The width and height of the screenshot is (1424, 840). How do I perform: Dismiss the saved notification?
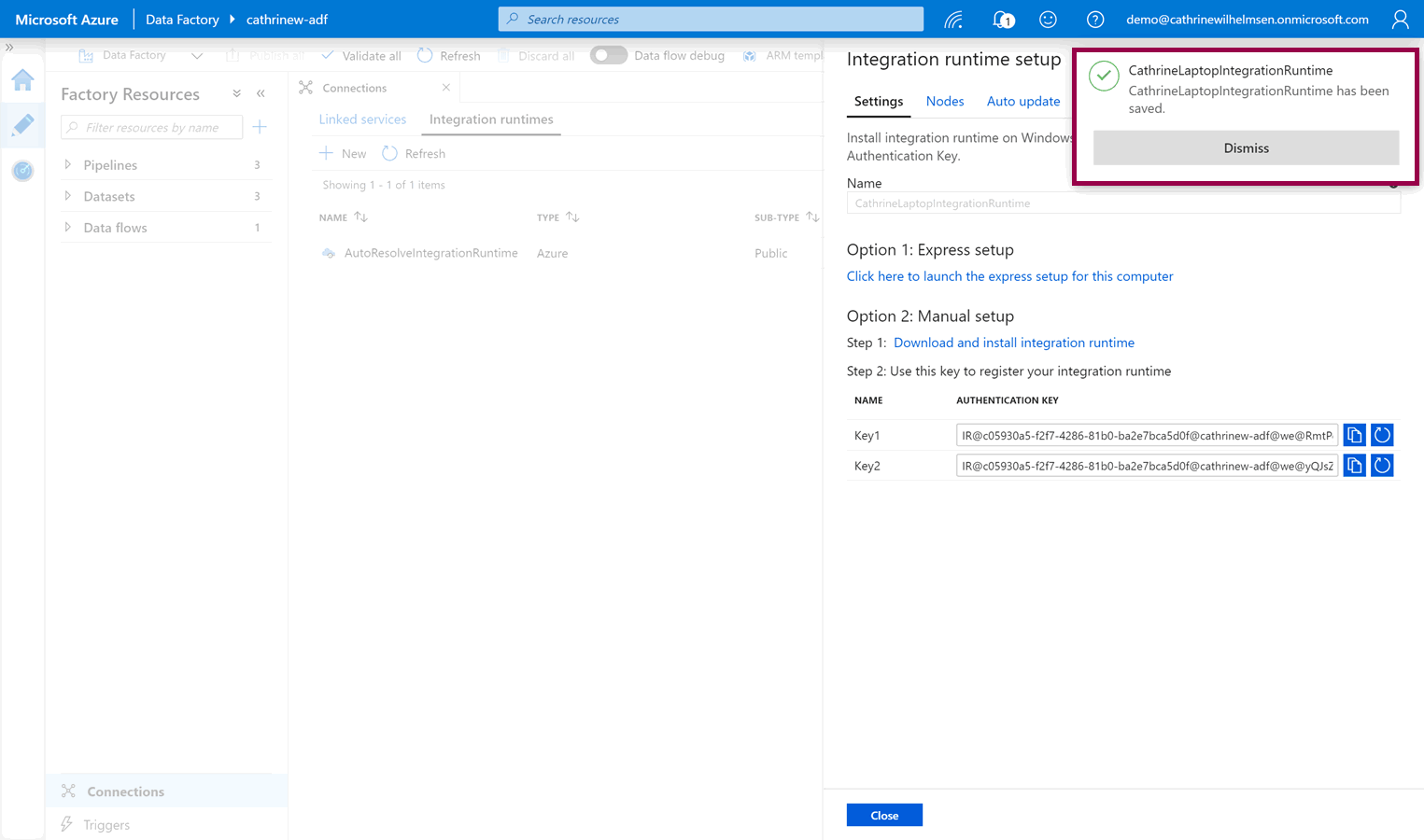(x=1246, y=148)
